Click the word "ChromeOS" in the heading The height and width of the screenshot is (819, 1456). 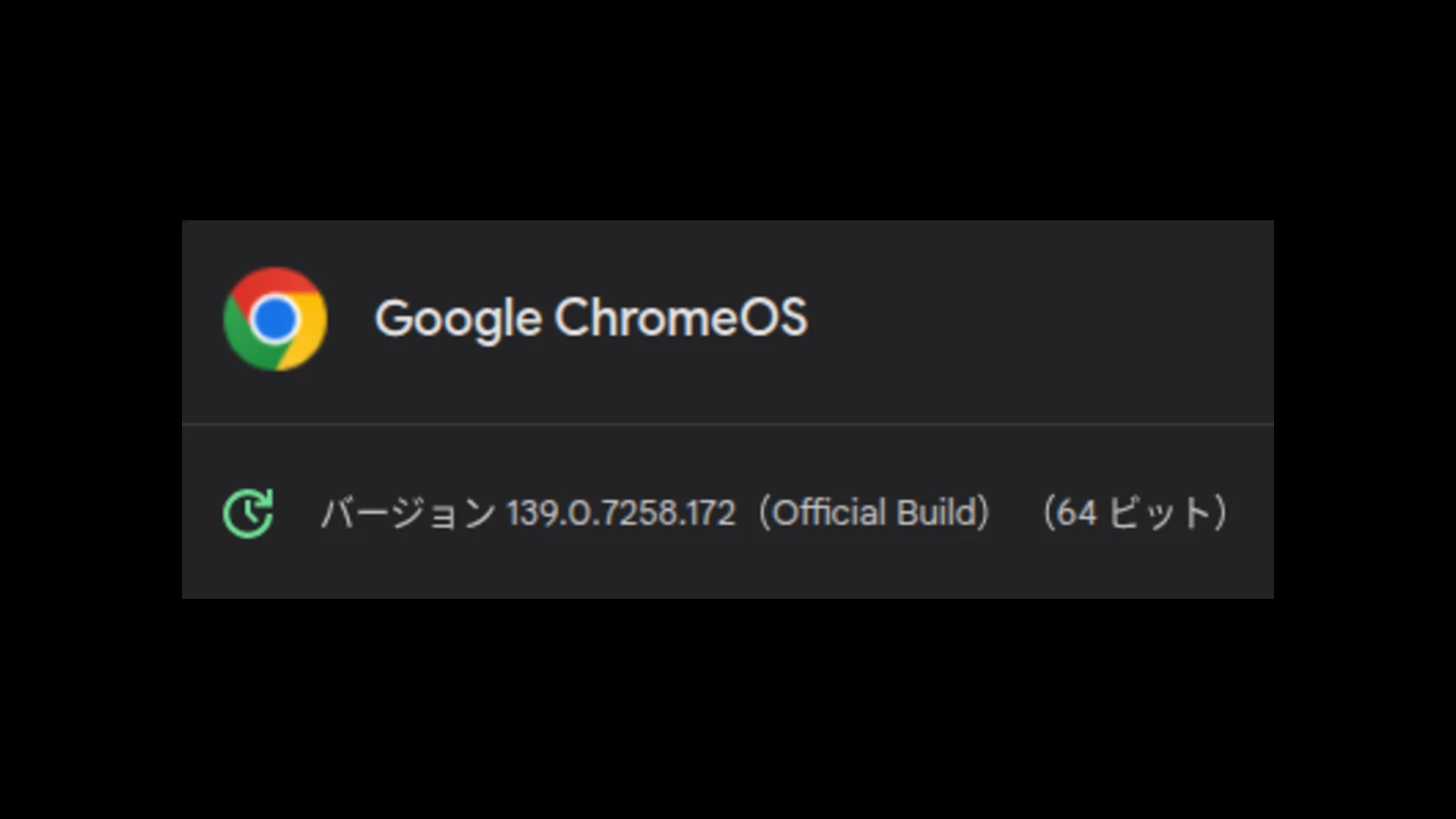[681, 317]
